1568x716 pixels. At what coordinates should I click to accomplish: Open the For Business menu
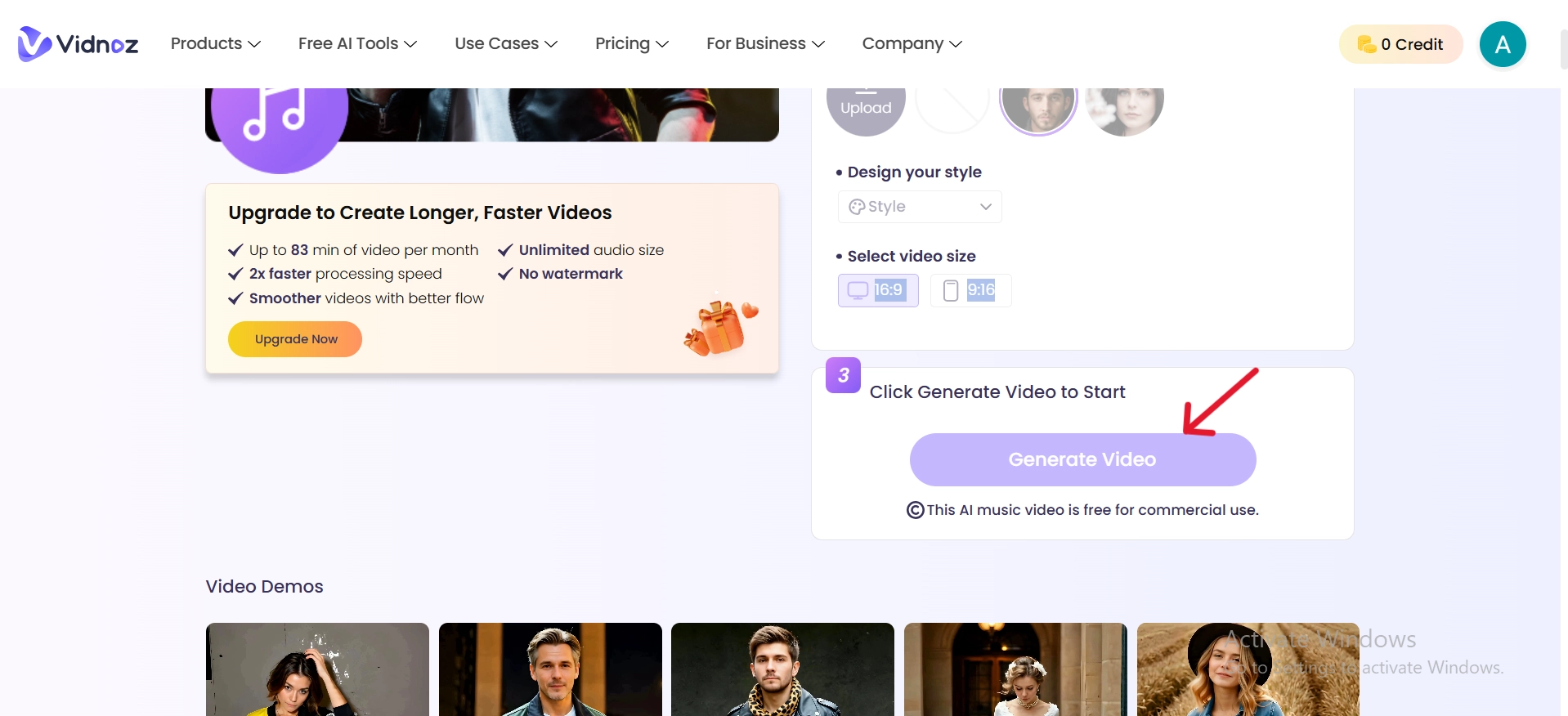point(765,43)
